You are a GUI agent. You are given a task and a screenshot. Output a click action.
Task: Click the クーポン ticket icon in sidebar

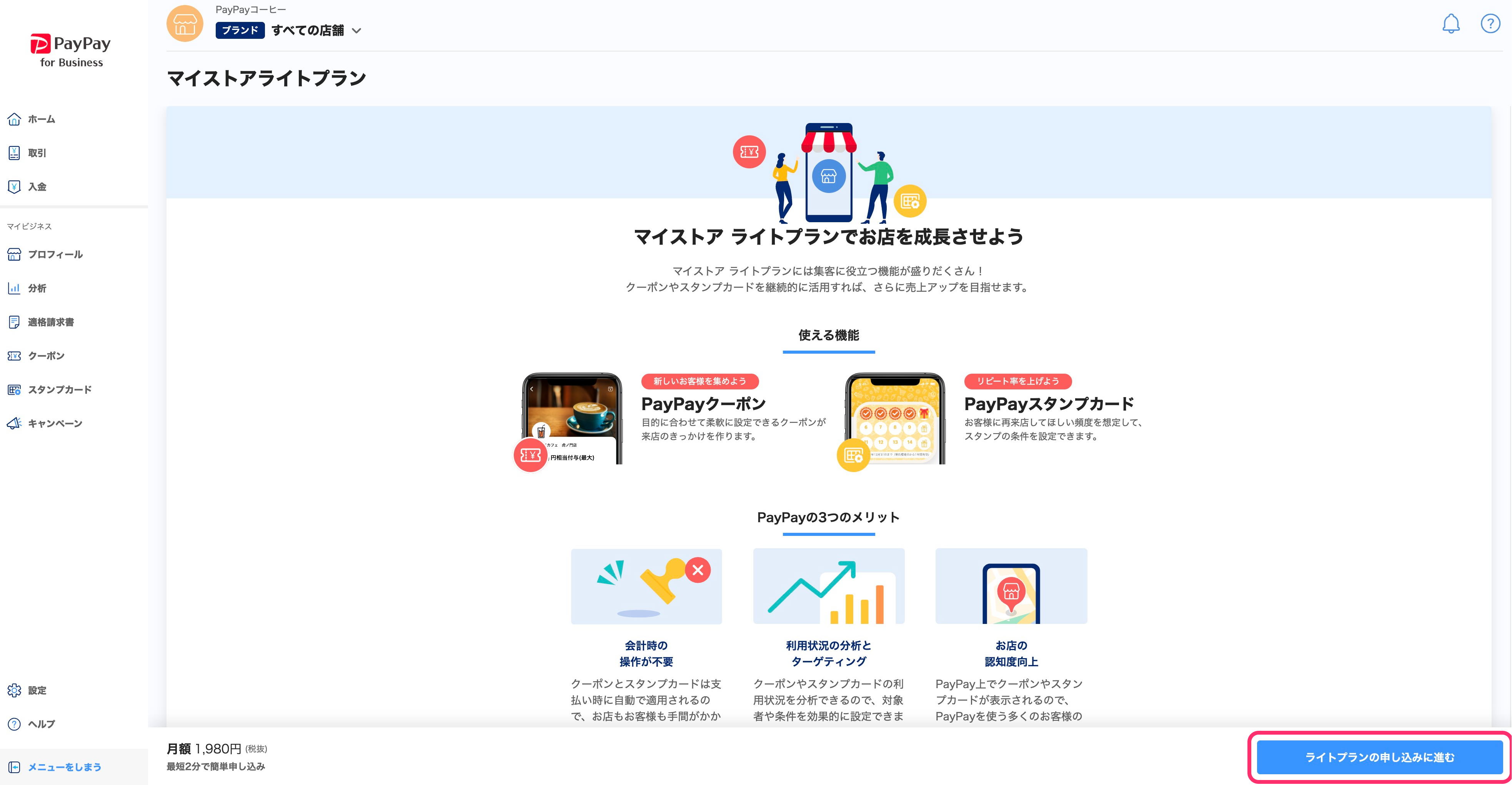[14, 356]
